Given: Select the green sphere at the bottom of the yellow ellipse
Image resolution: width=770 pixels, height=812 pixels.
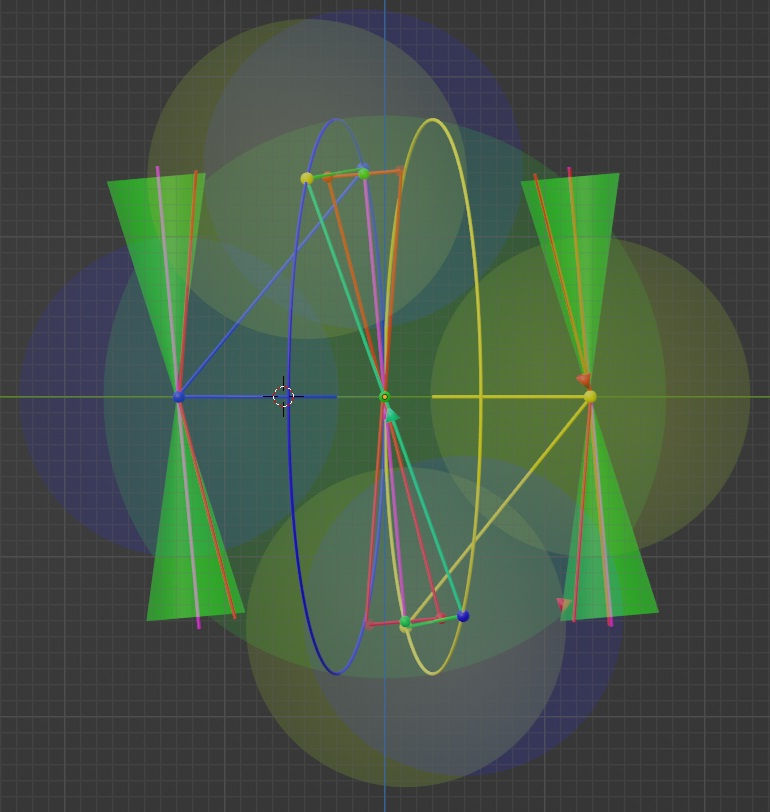Looking at the screenshot, I should 405,621.
